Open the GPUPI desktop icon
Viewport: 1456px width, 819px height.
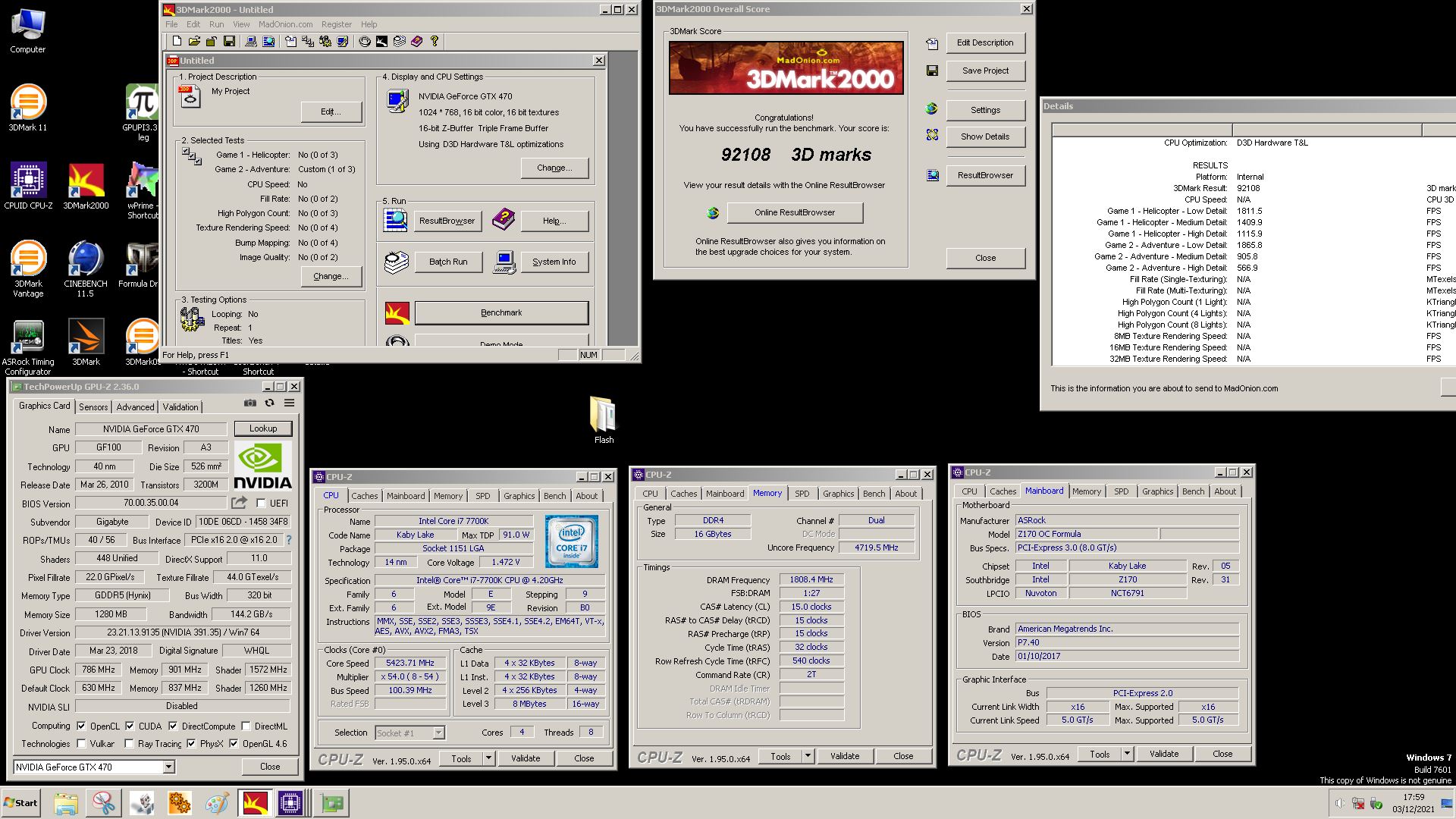142,112
